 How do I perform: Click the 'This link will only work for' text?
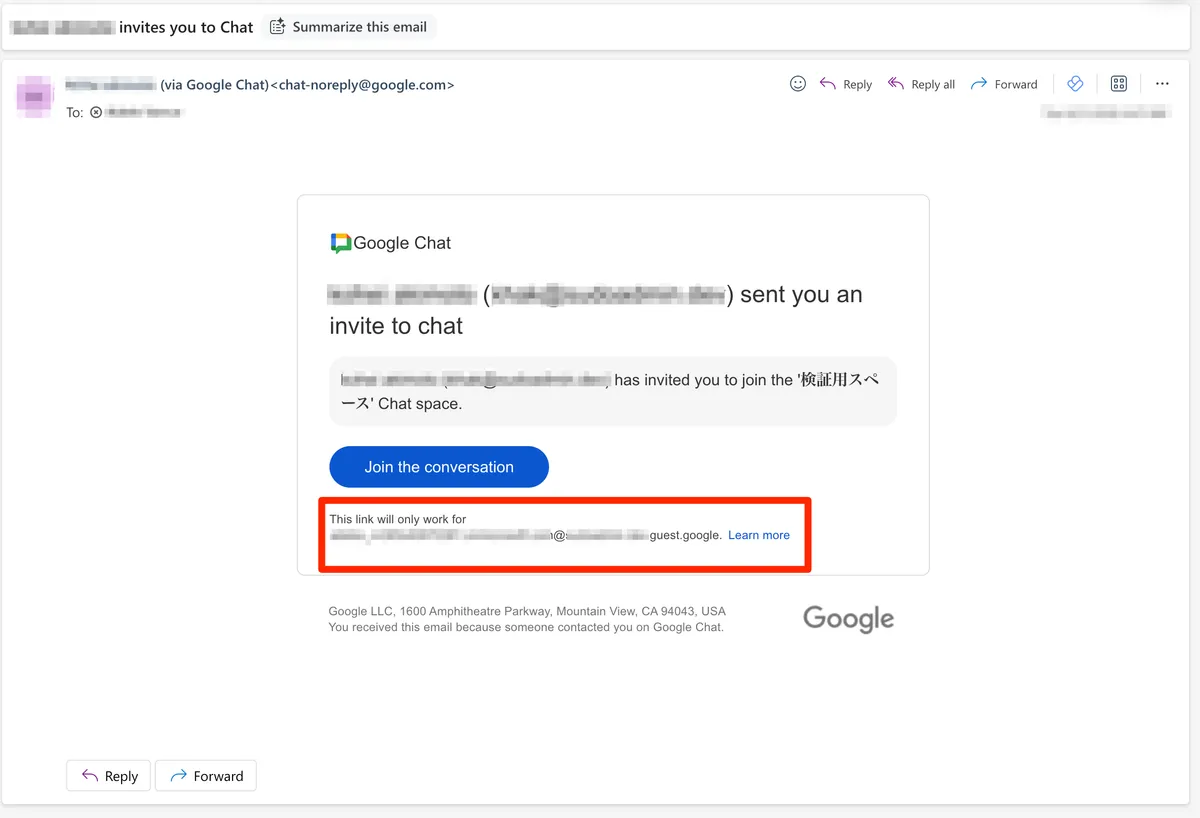point(398,519)
